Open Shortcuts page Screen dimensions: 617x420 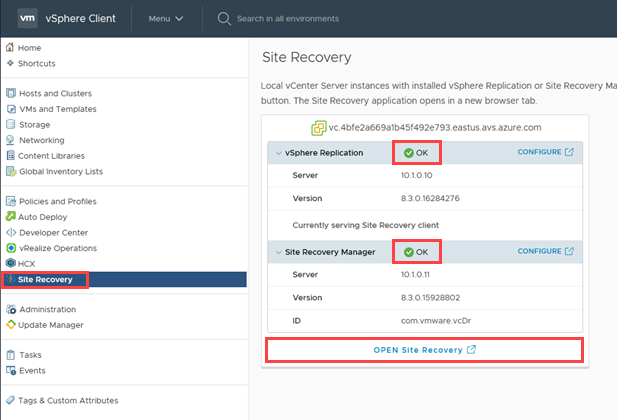pyautogui.click(x=37, y=63)
